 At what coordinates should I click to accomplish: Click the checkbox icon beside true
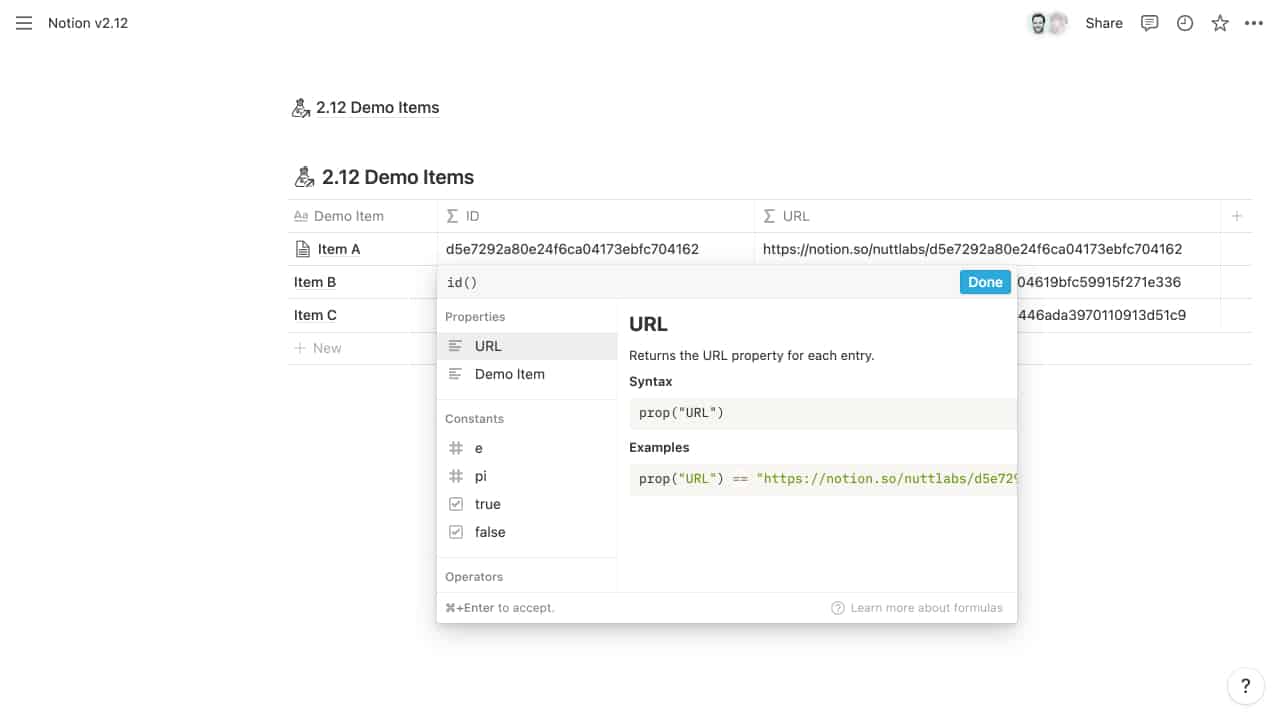click(x=456, y=504)
